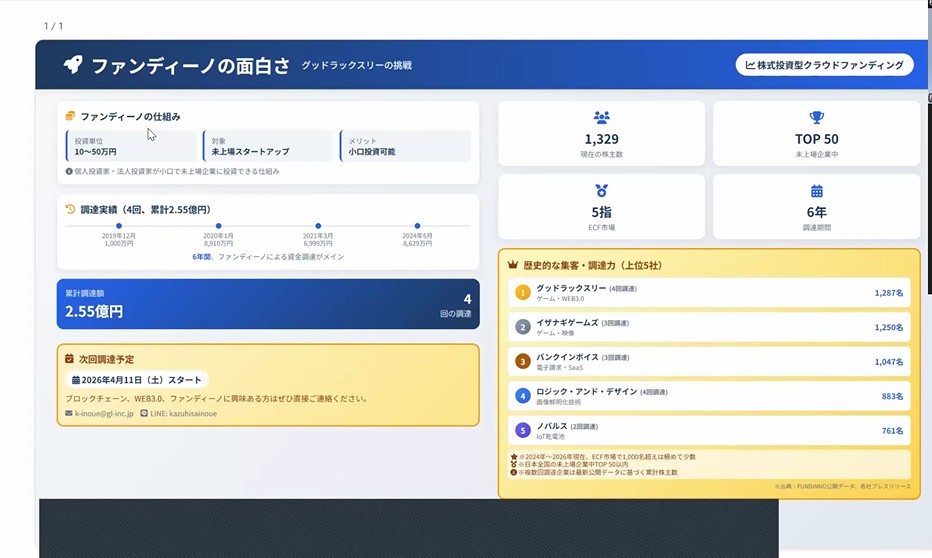The image size is (932, 558).
Task: Click the rank 2 grey badge
Action: tap(522, 327)
